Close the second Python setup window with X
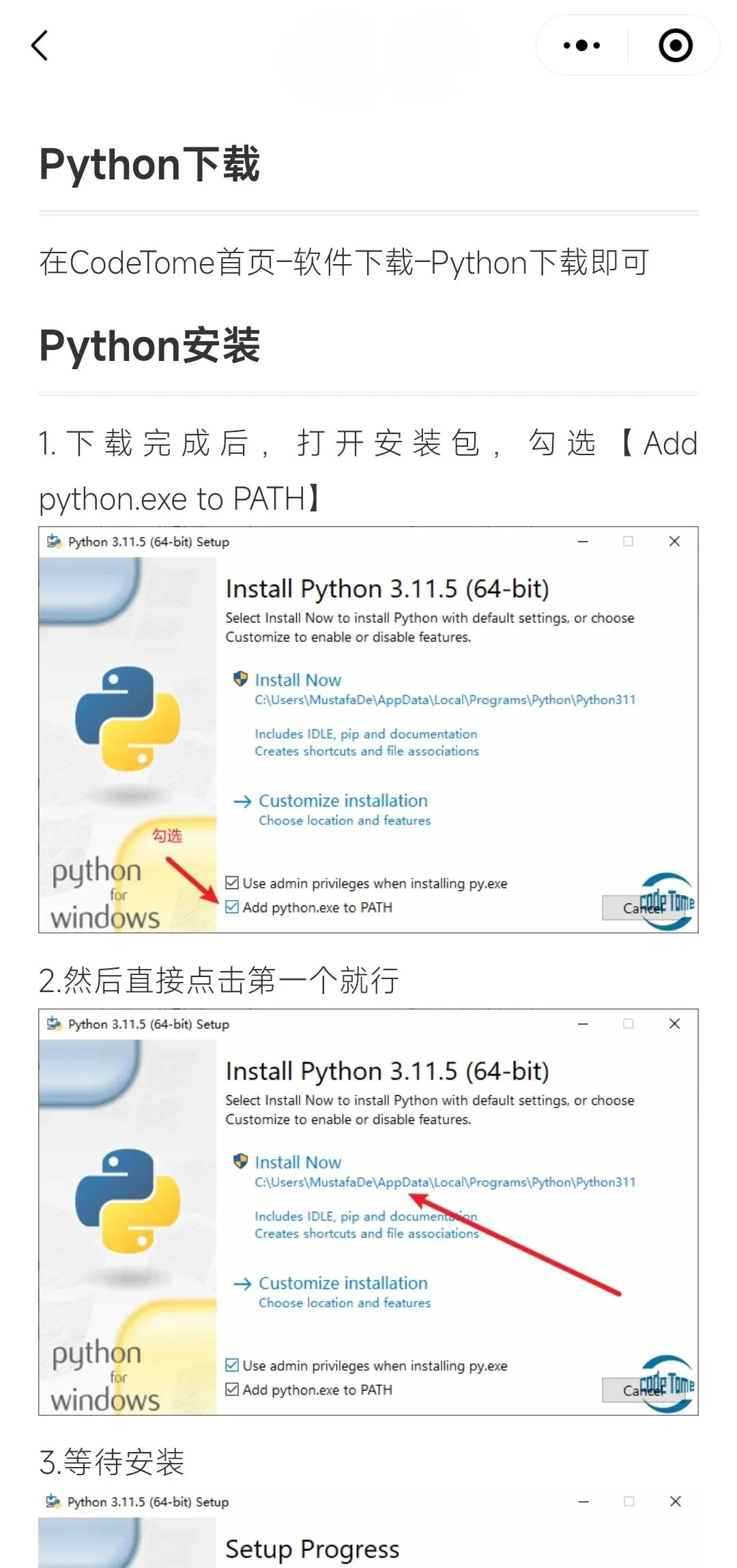The height and width of the screenshot is (1568, 737). (x=674, y=1023)
